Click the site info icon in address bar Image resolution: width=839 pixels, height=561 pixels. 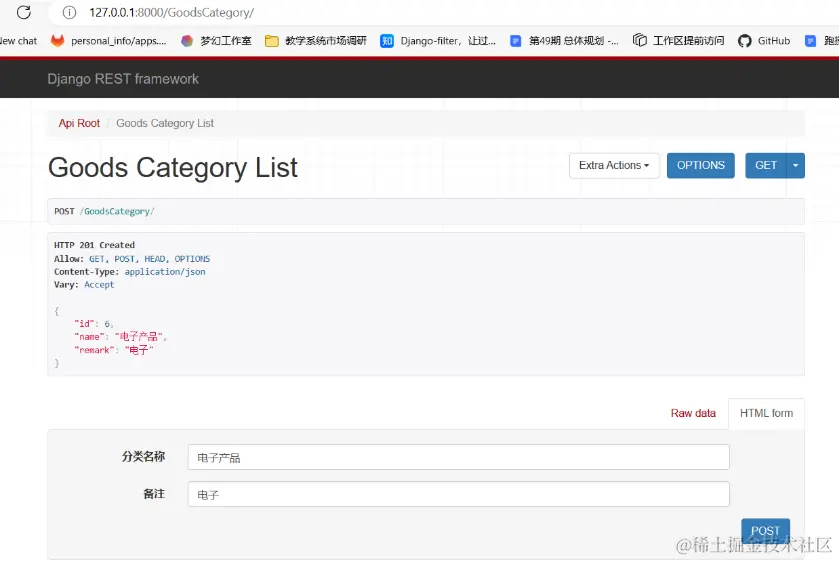(x=69, y=12)
